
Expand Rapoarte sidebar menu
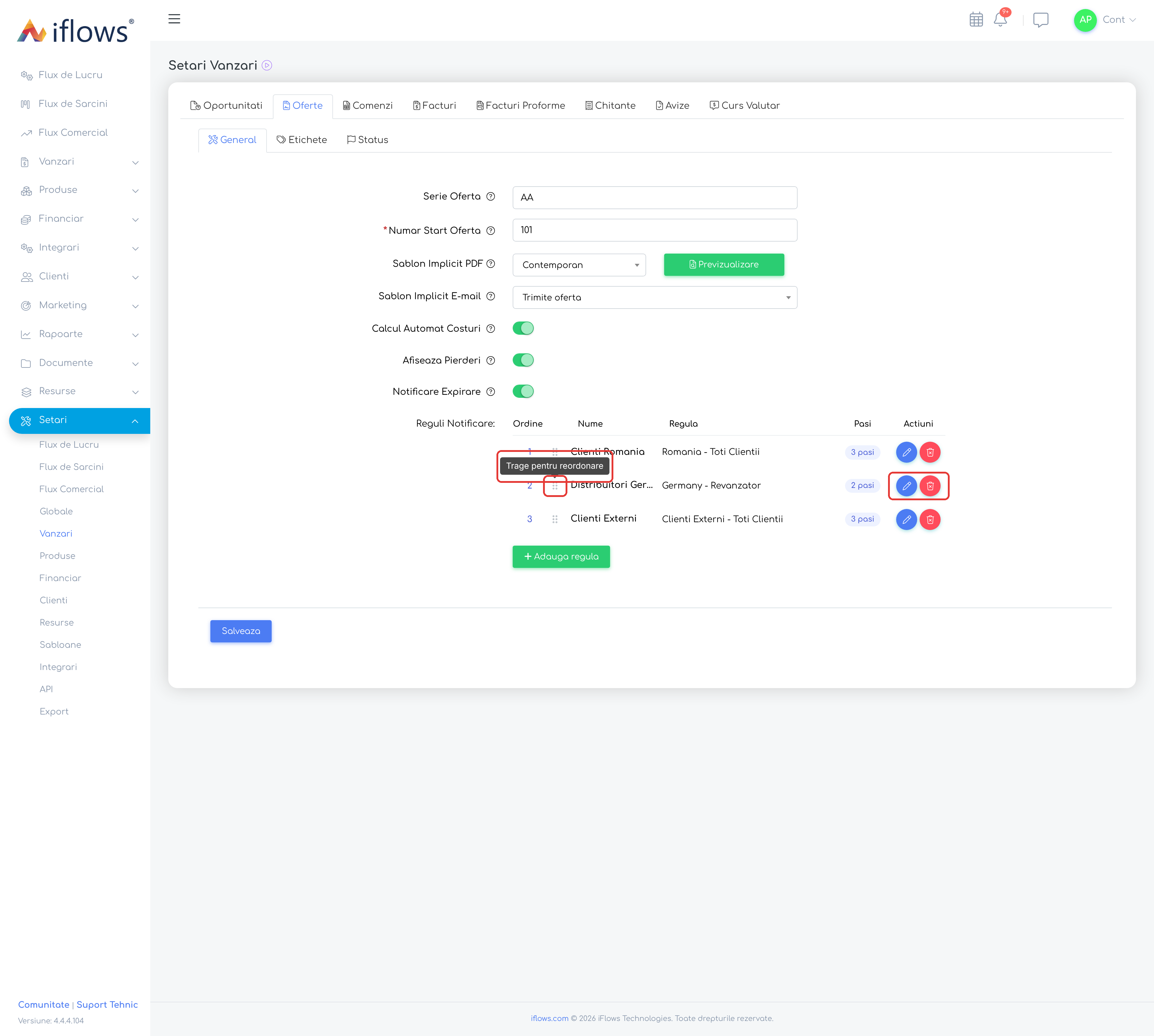pyautogui.click(x=80, y=334)
